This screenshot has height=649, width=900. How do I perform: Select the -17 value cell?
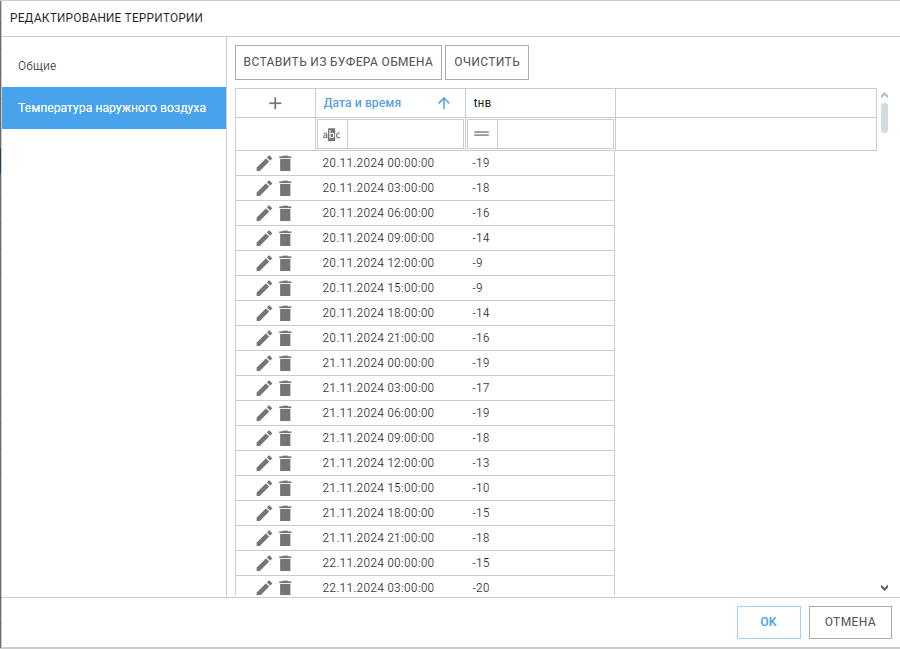(540, 388)
